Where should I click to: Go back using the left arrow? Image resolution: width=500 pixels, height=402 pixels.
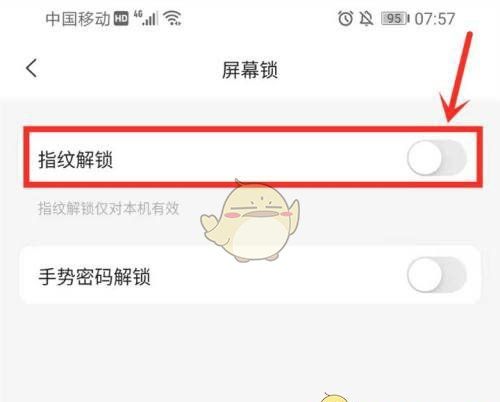(31, 69)
